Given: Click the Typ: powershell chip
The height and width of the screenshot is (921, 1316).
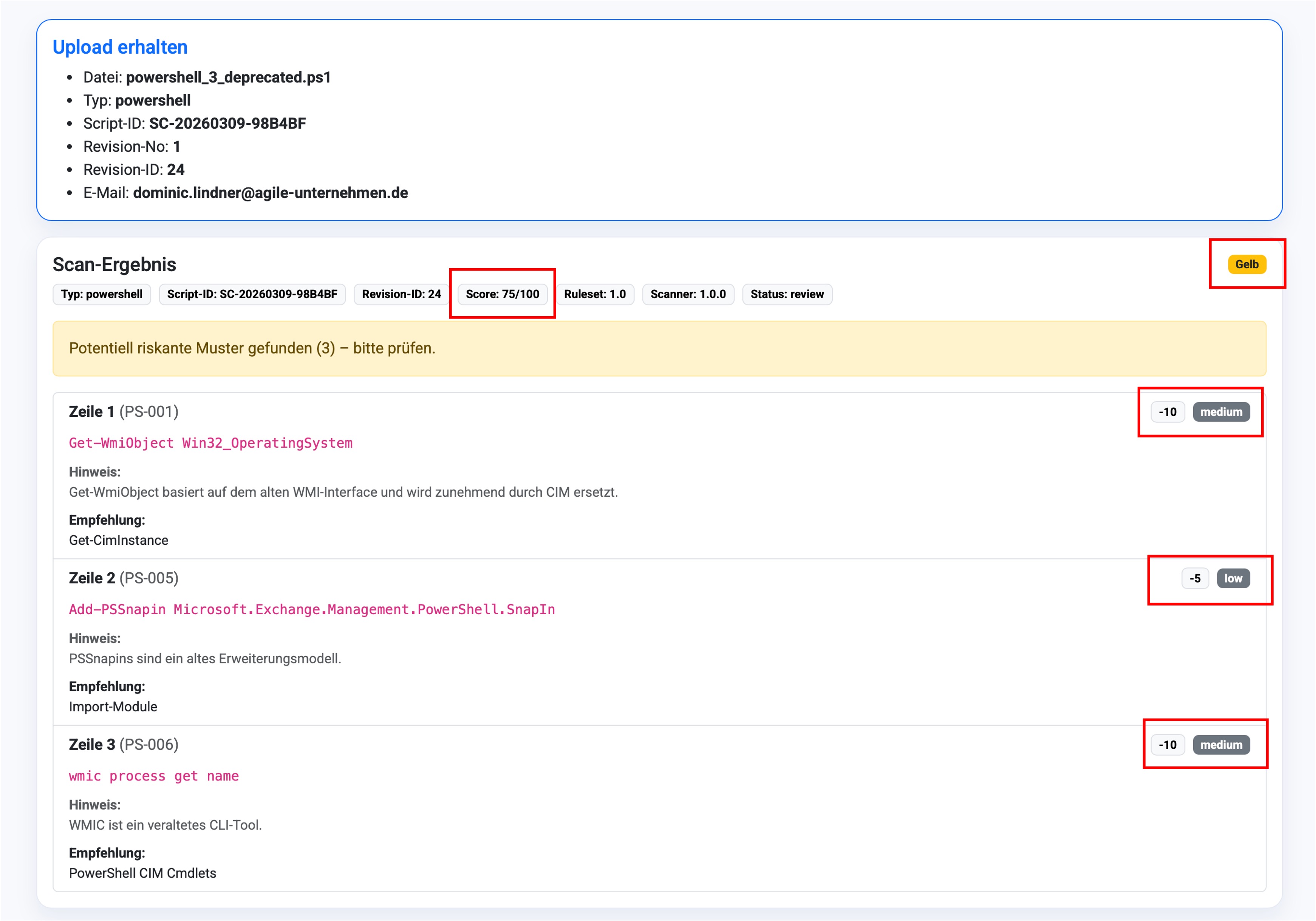Looking at the screenshot, I should point(102,294).
